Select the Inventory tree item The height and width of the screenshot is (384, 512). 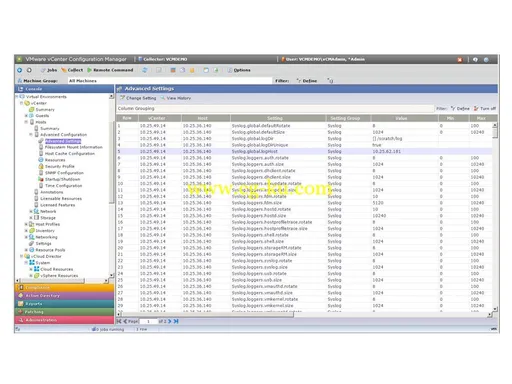pos(45,231)
